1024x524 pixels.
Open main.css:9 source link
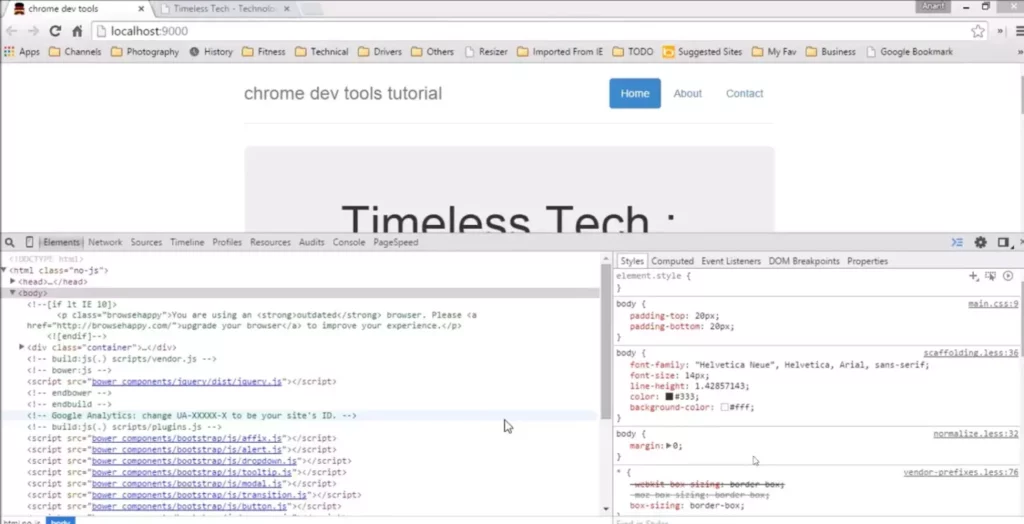point(993,304)
